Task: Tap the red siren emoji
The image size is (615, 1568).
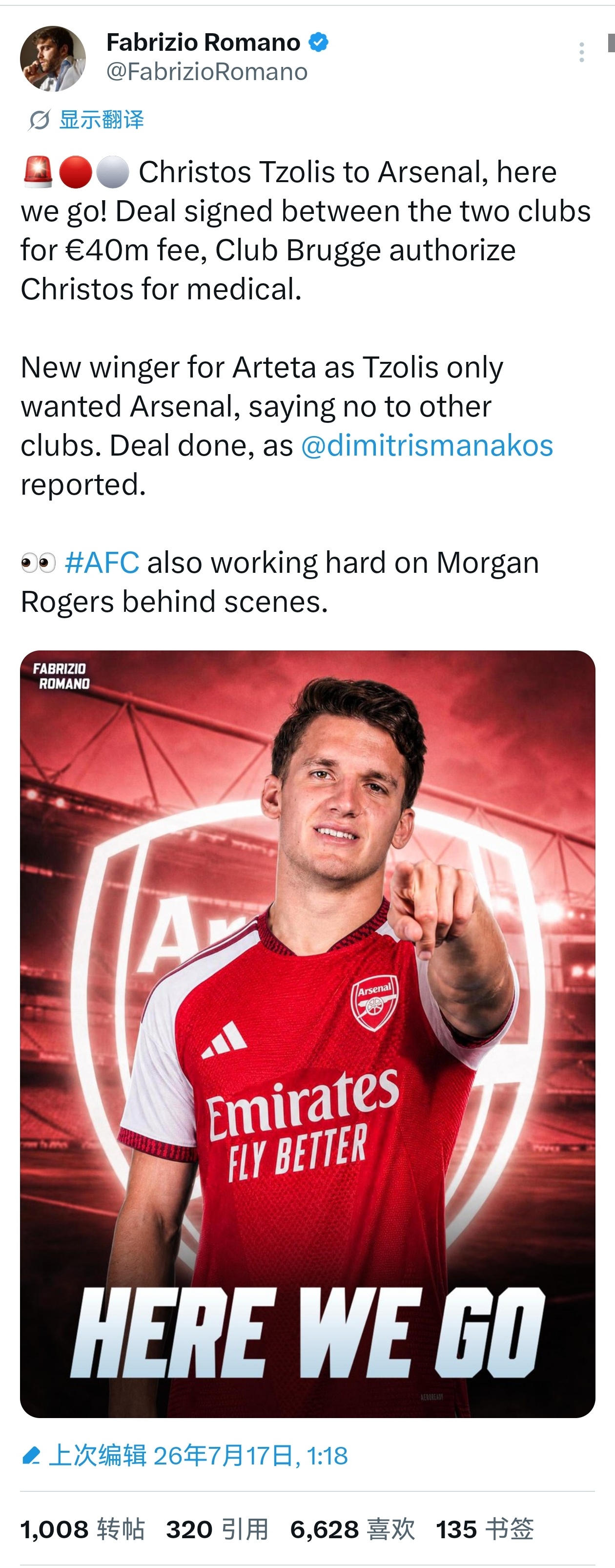Action: [38, 172]
